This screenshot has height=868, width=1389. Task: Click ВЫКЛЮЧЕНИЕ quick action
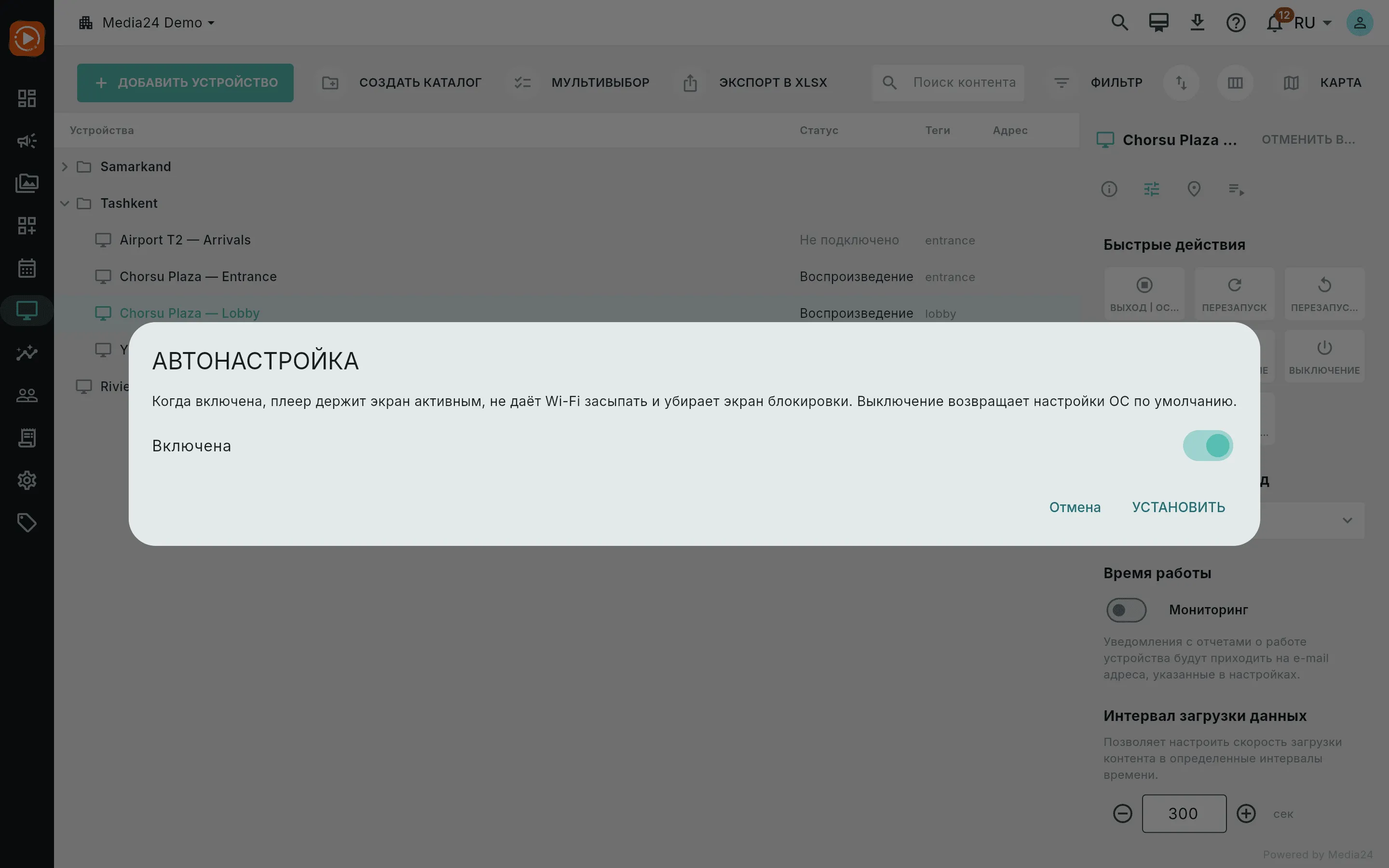tap(1324, 356)
